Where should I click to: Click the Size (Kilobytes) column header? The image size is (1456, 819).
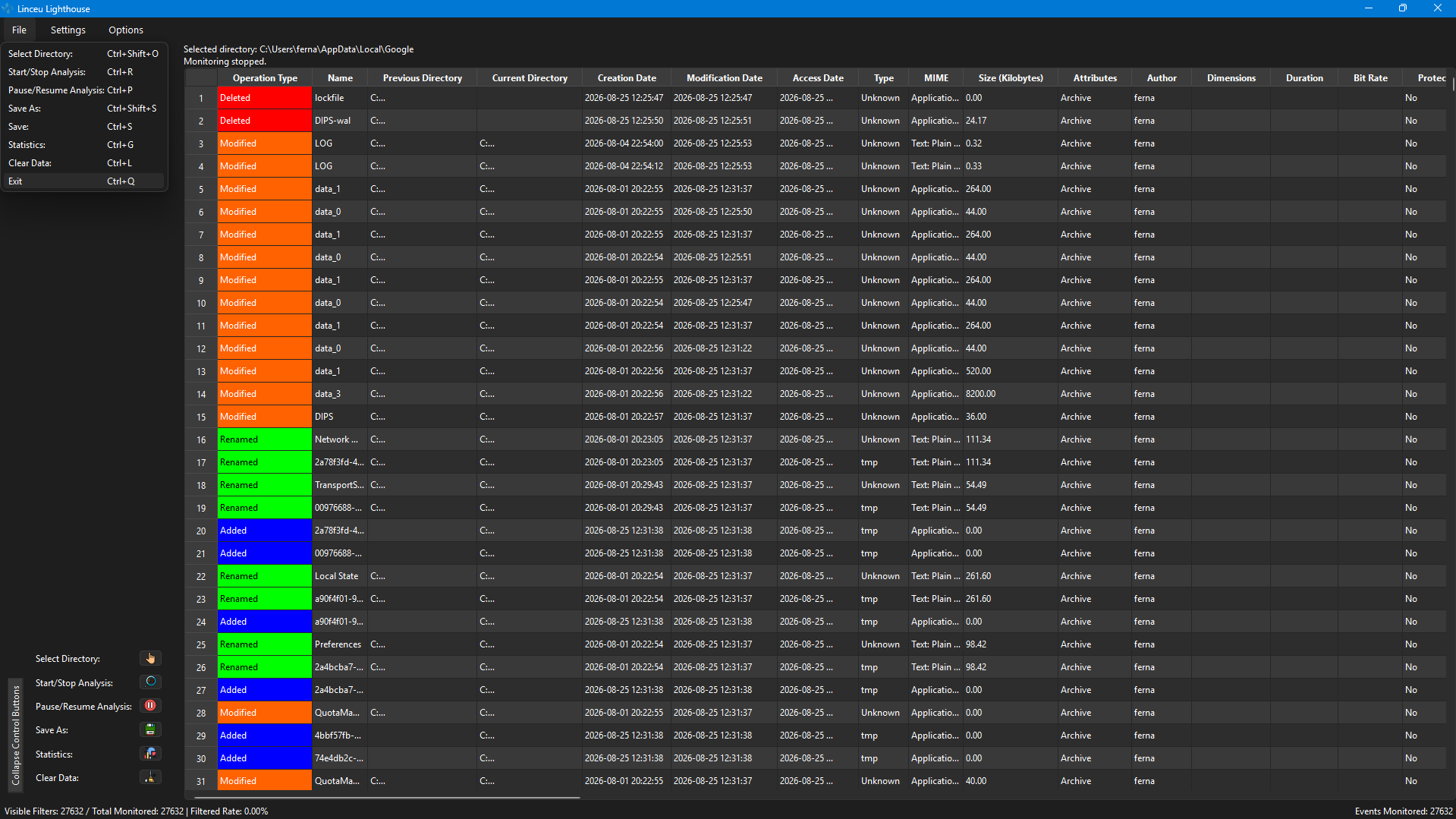coord(1011,78)
